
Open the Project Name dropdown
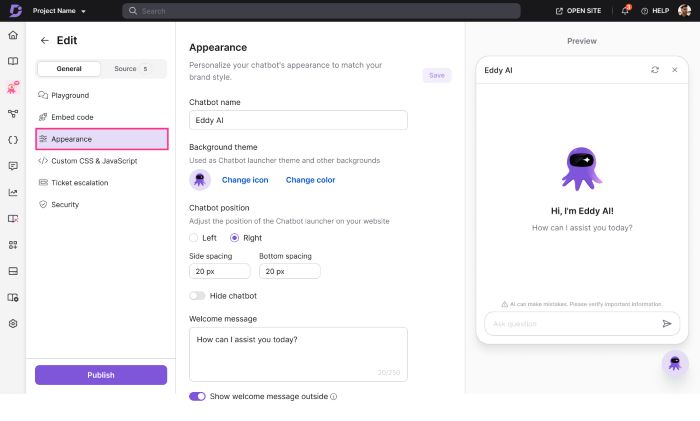pyautogui.click(x=59, y=11)
